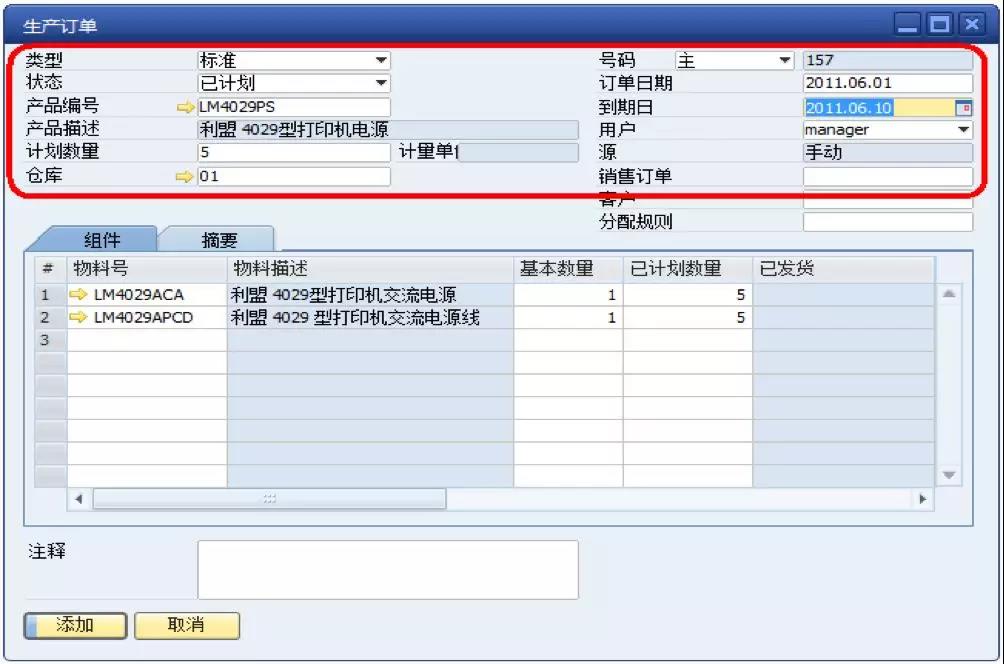
Task: Click the 取消 cancel button
Action: pos(187,625)
